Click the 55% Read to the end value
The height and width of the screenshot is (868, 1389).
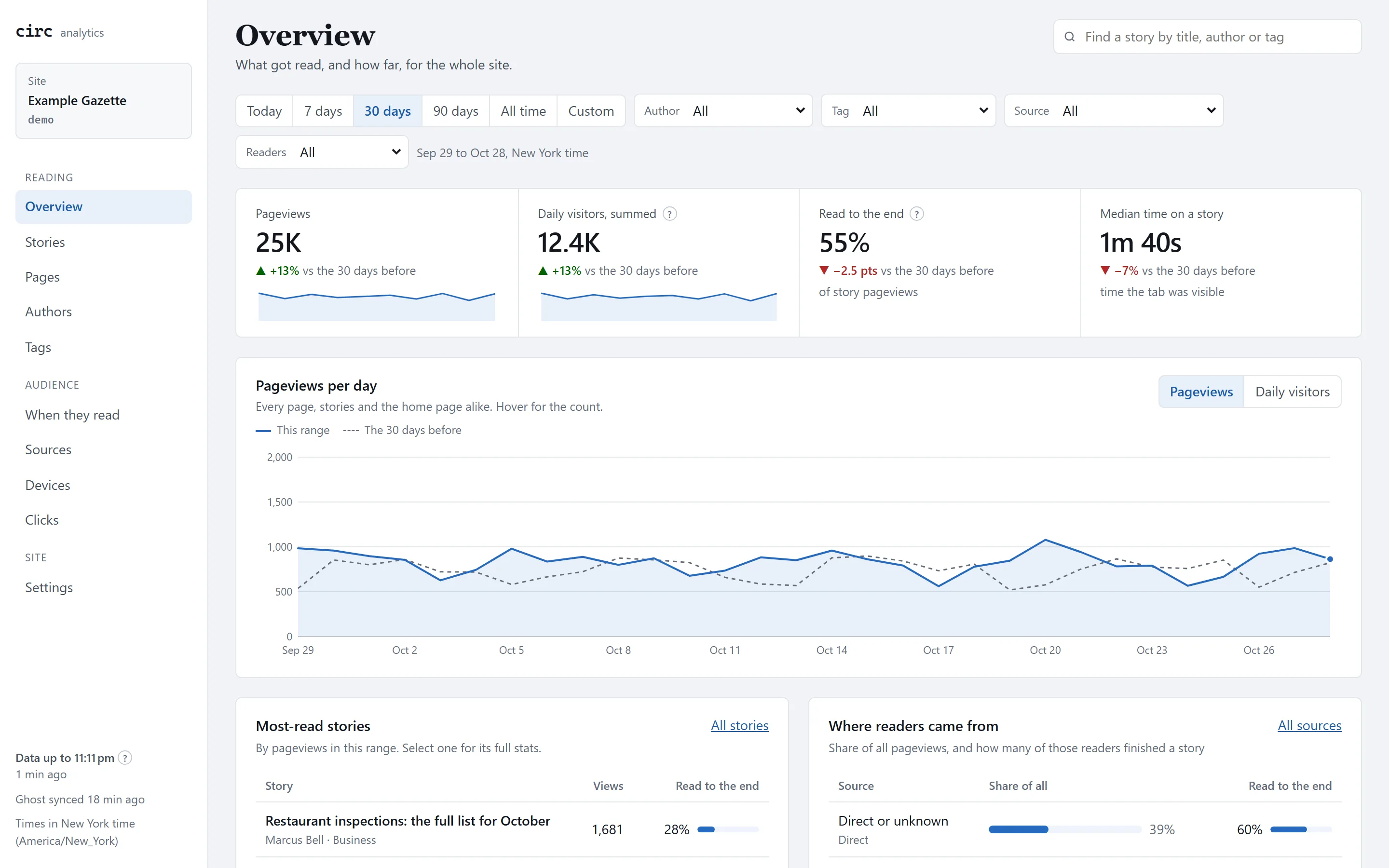point(844,243)
